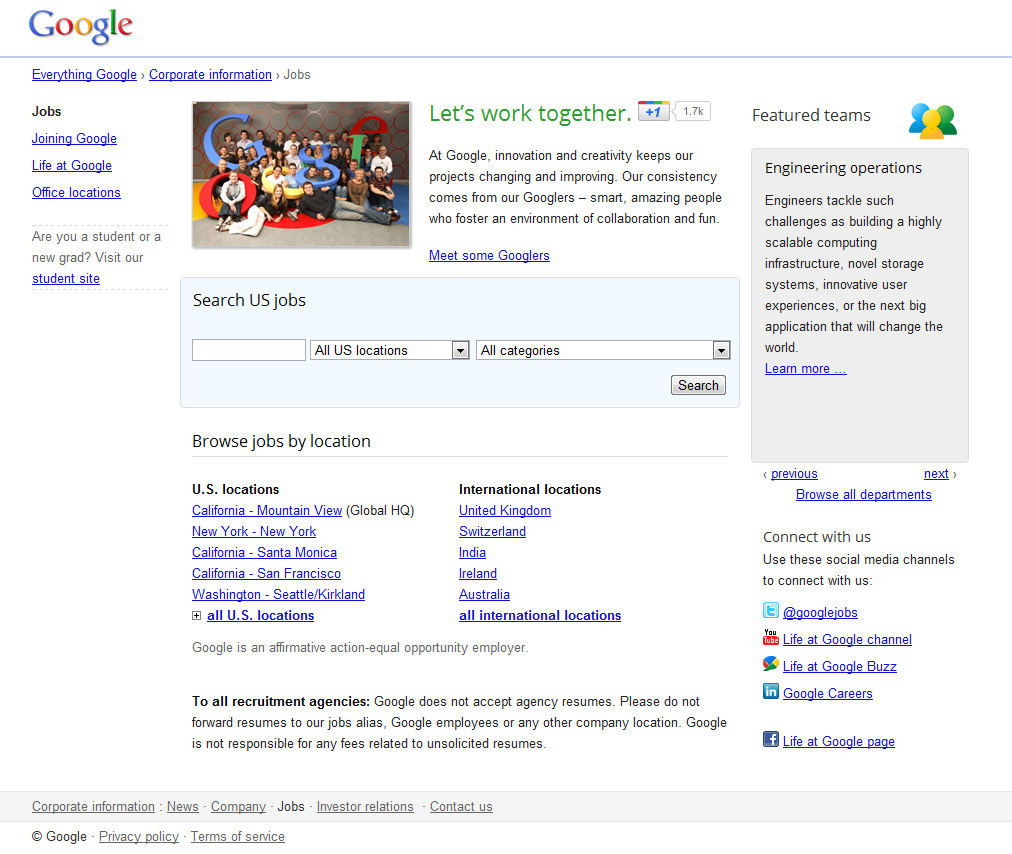Open Corporate information breadcrumb link
Image resolution: width=1012 pixels, height=854 pixels.
(210, 75)
